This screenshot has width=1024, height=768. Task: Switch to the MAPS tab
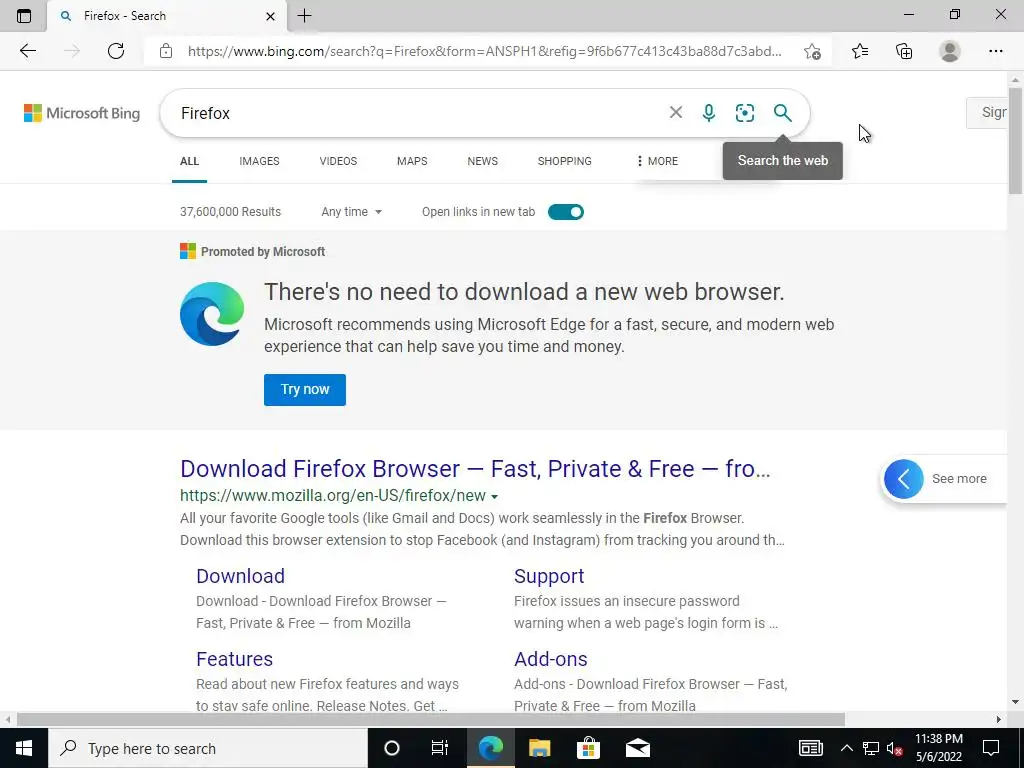point(412,161)
